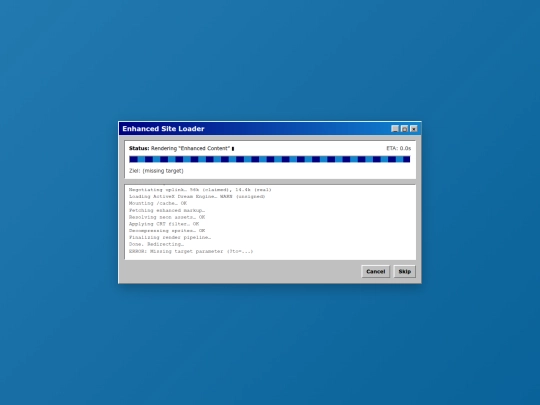540x405 pixels.
Task: Maximize the Enhanced Site Loader window
Action: point(405,129)
